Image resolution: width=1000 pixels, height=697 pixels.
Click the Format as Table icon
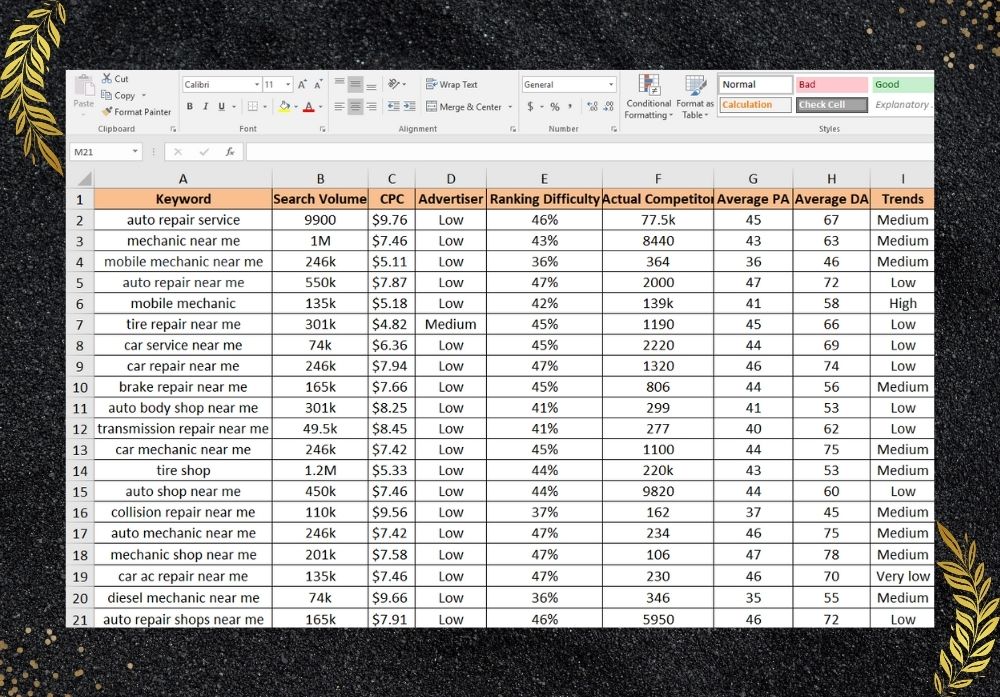695,96
